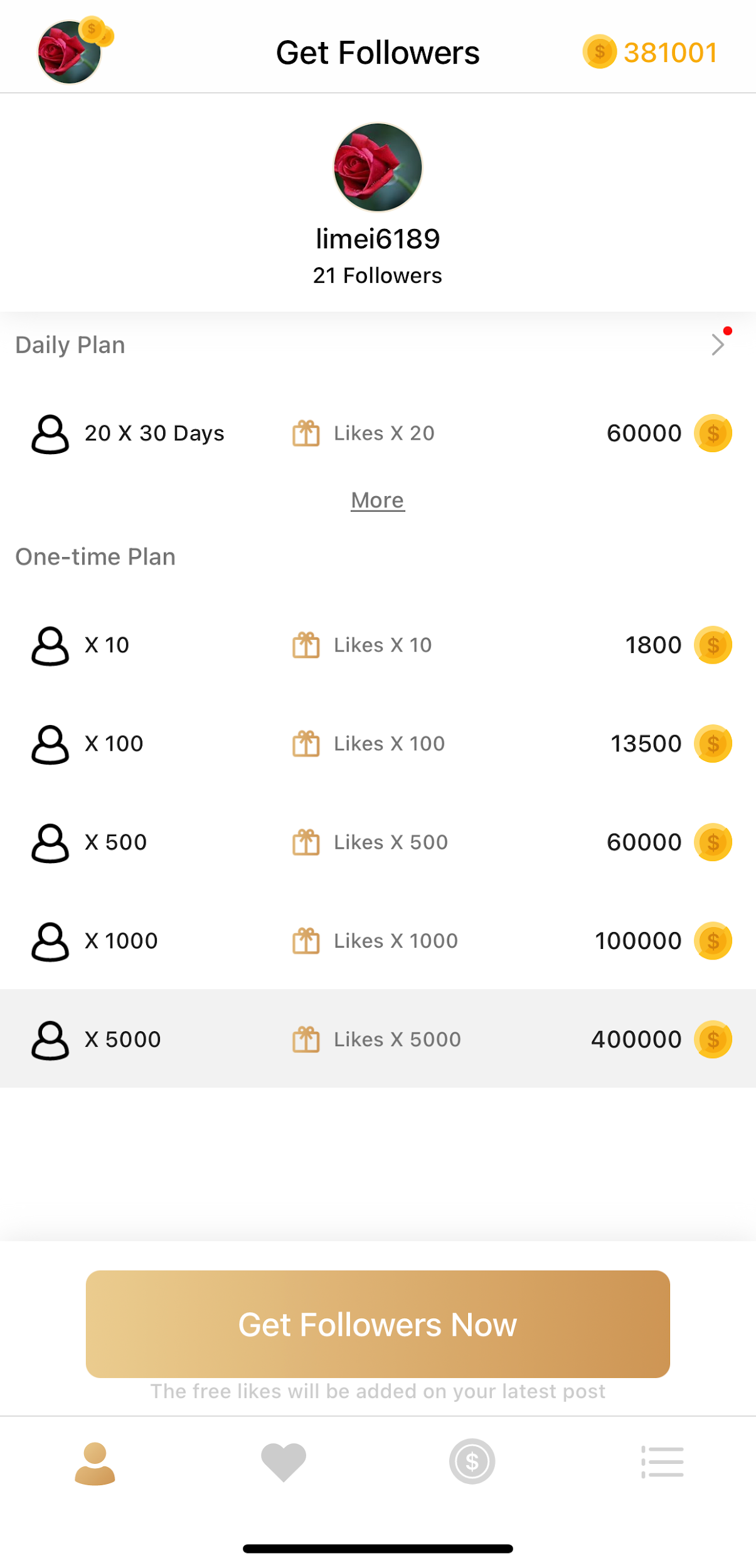Tap the 400000 coin price icon
The width and height of the screenshot is (756, 1568).
(713, 1039)
